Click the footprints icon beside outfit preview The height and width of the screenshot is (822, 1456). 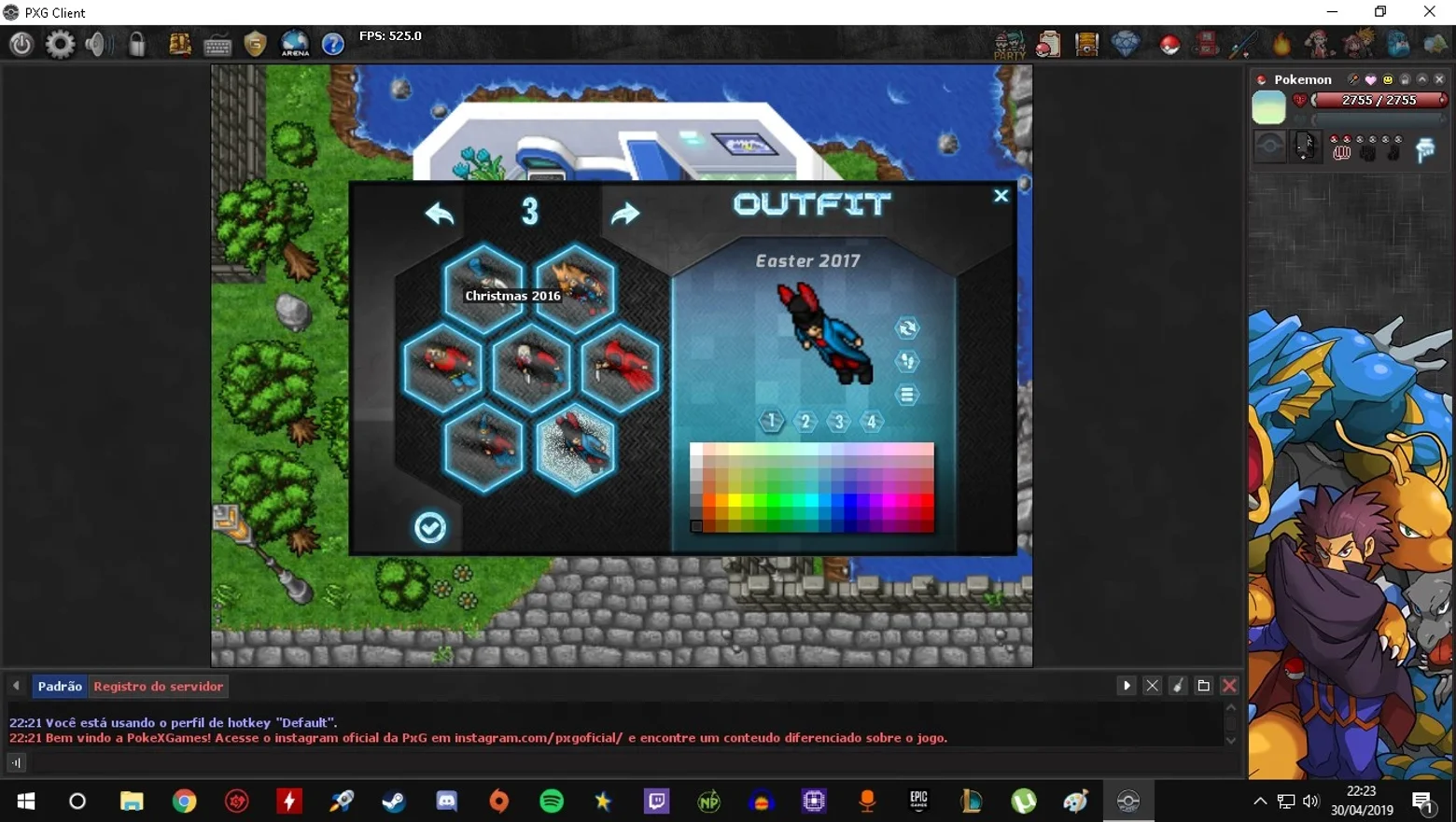906,361
